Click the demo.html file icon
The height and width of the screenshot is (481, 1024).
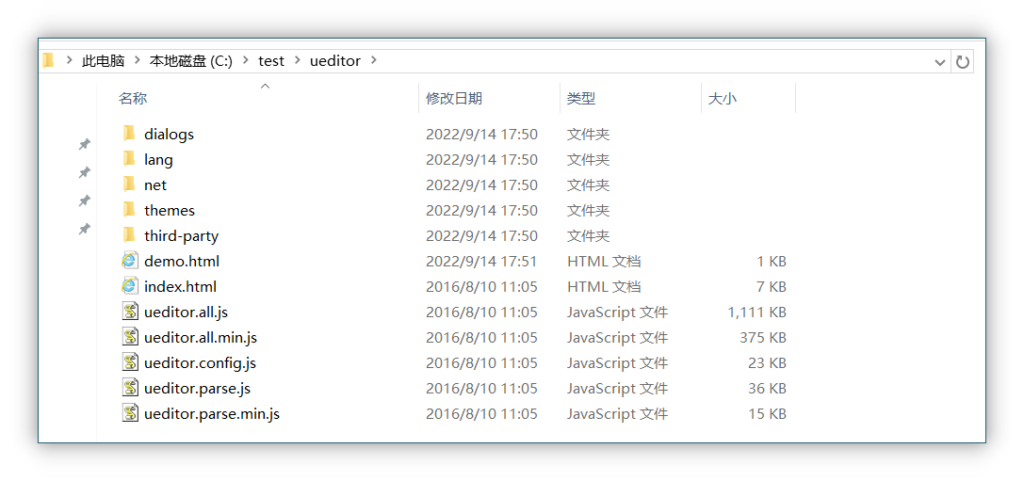(x=130, y=261)
